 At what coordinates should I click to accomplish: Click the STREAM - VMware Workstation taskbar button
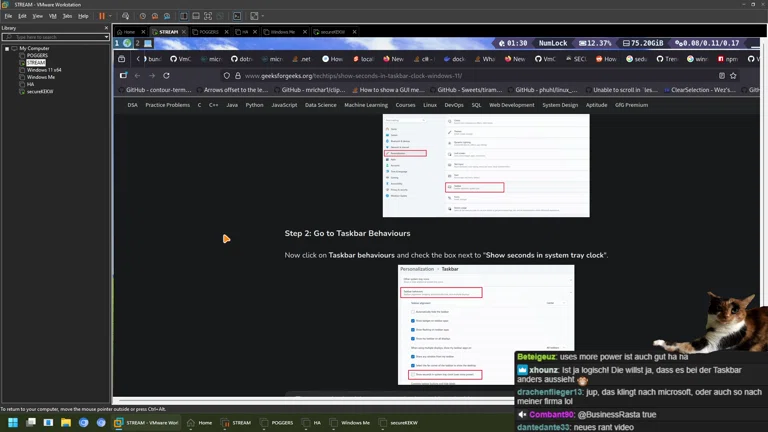[x=146, y=423]
